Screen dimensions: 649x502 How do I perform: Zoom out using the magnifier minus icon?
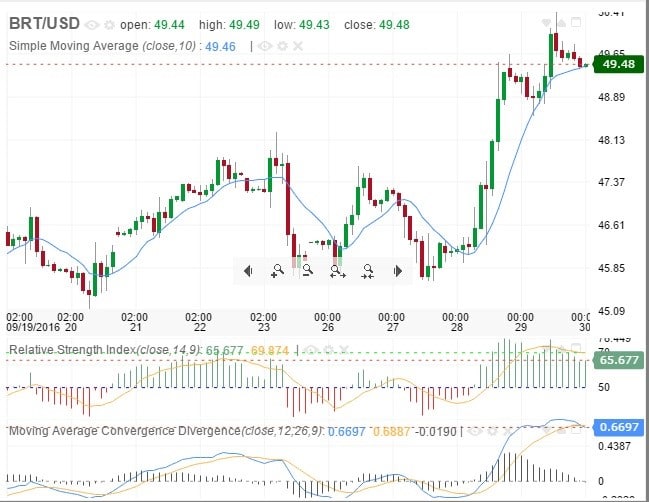click(308, 270)
